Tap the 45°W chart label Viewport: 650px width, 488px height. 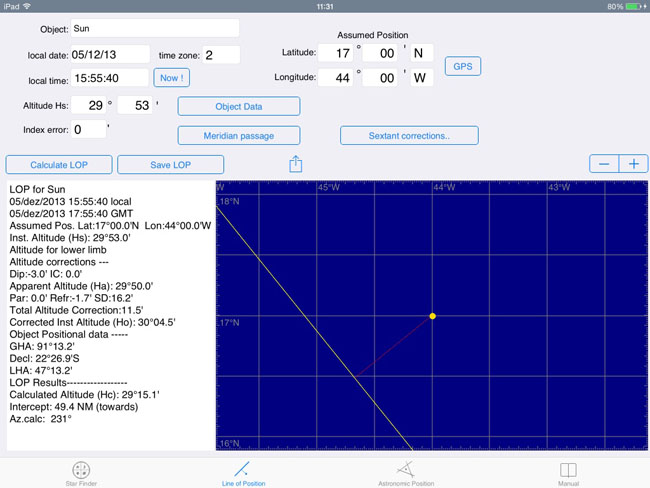click(x=329, y=187)
